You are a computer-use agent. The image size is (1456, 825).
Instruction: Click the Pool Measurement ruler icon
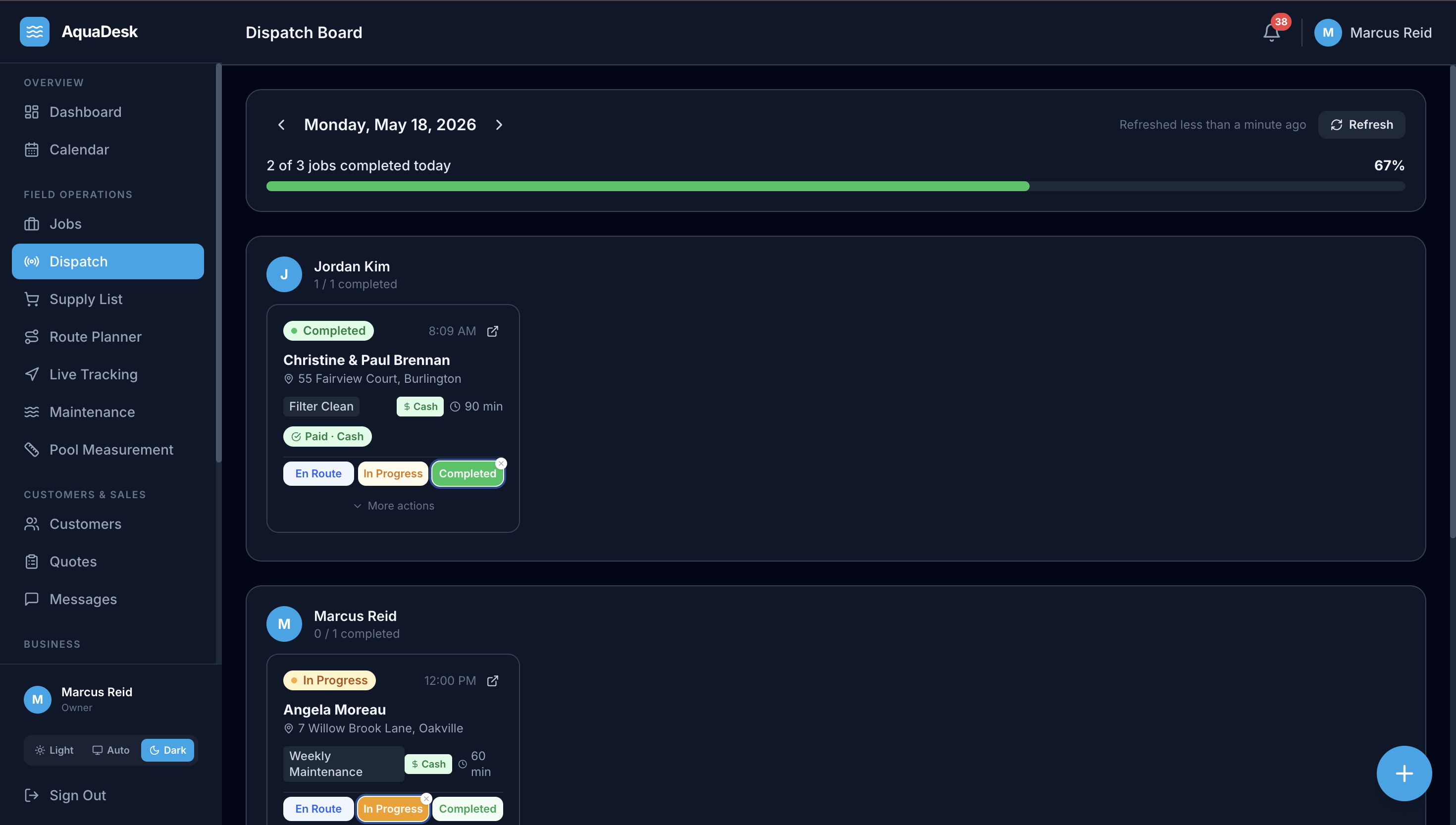tap(32, 449)
